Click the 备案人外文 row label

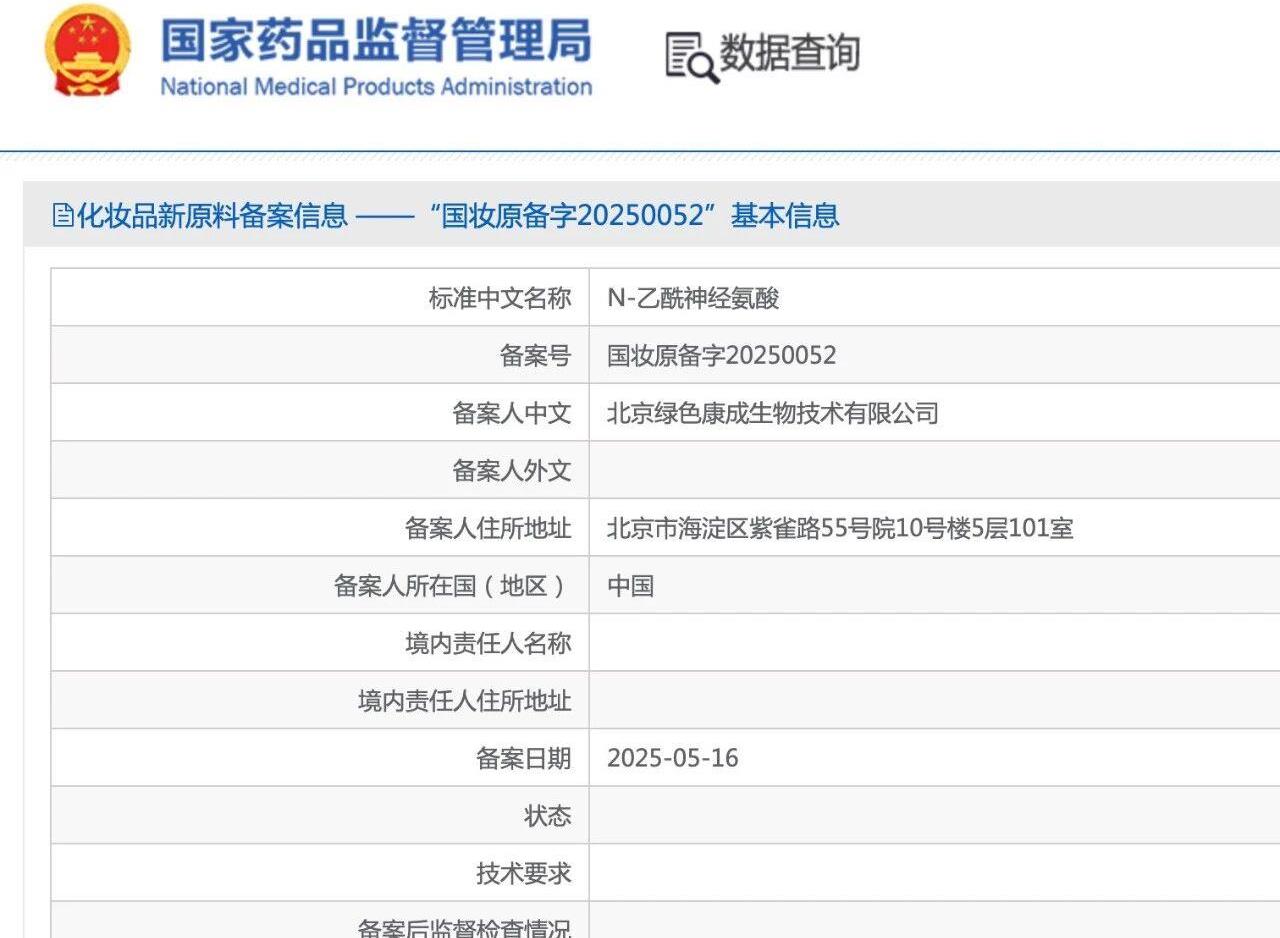pyautogui.click(x=511, y=471)
